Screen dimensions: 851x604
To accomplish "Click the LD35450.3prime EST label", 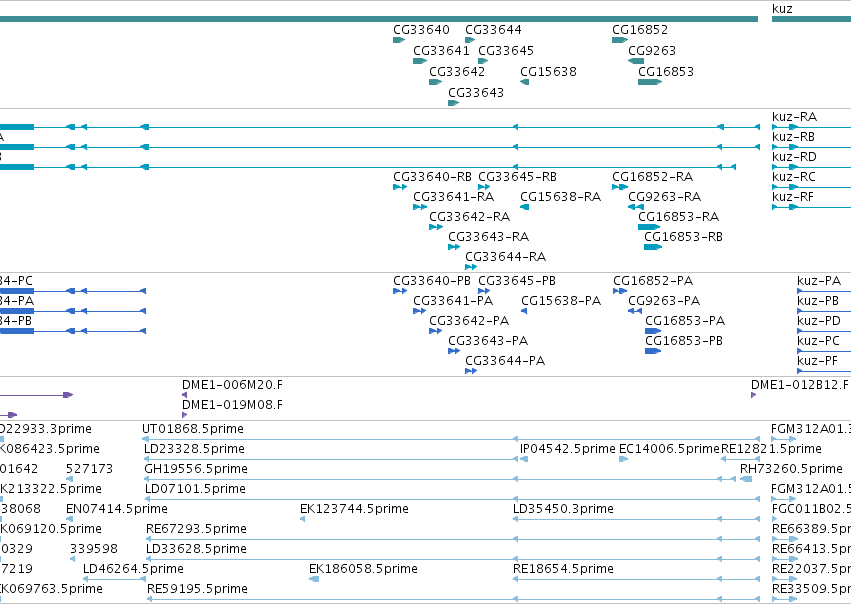I will pyautogui.click(x=563, y=509).
